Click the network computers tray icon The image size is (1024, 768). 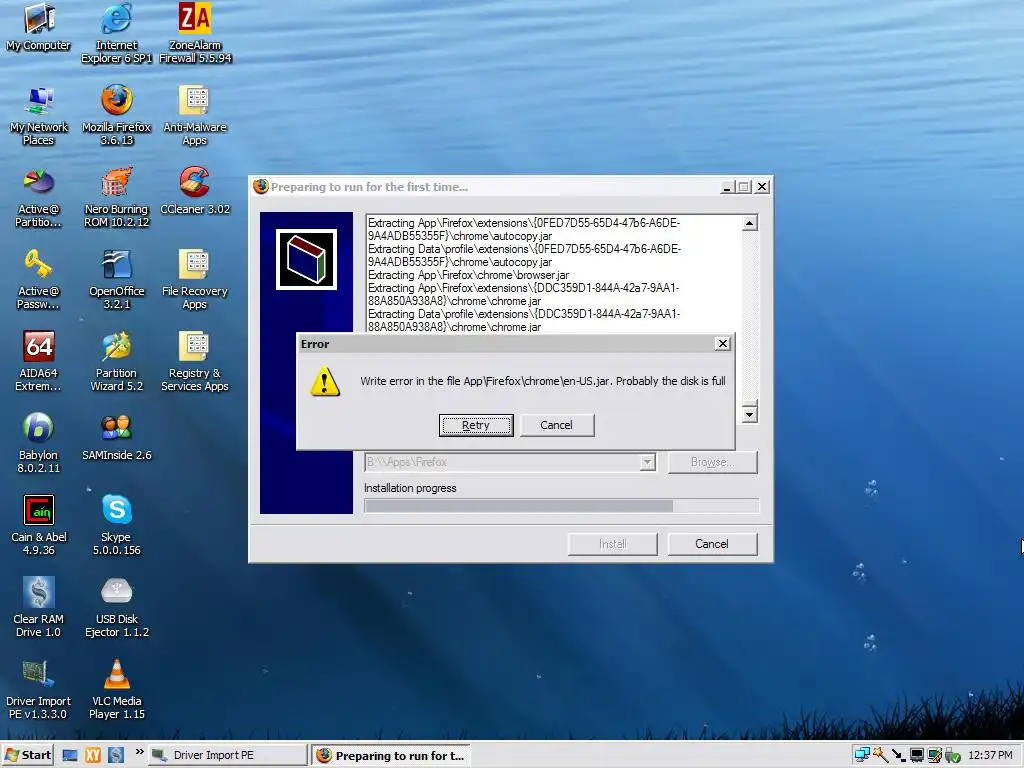point(862,756)
